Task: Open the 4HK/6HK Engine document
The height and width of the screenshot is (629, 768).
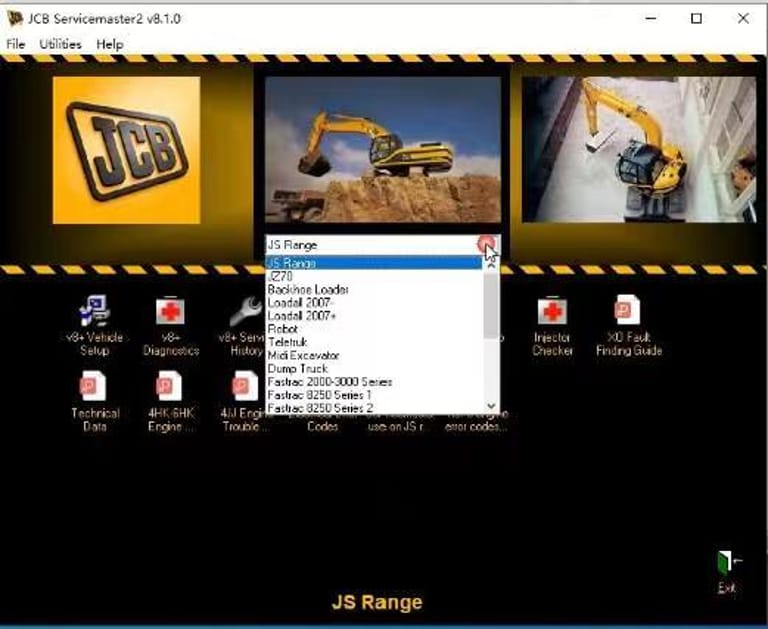Action: [170, 388]
